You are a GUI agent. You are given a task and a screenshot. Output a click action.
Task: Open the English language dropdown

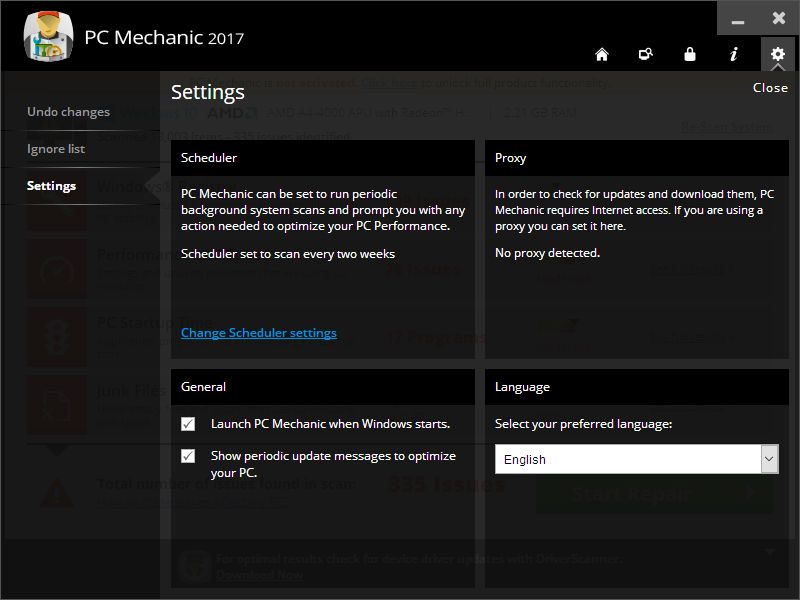click(x=637, y=459)
